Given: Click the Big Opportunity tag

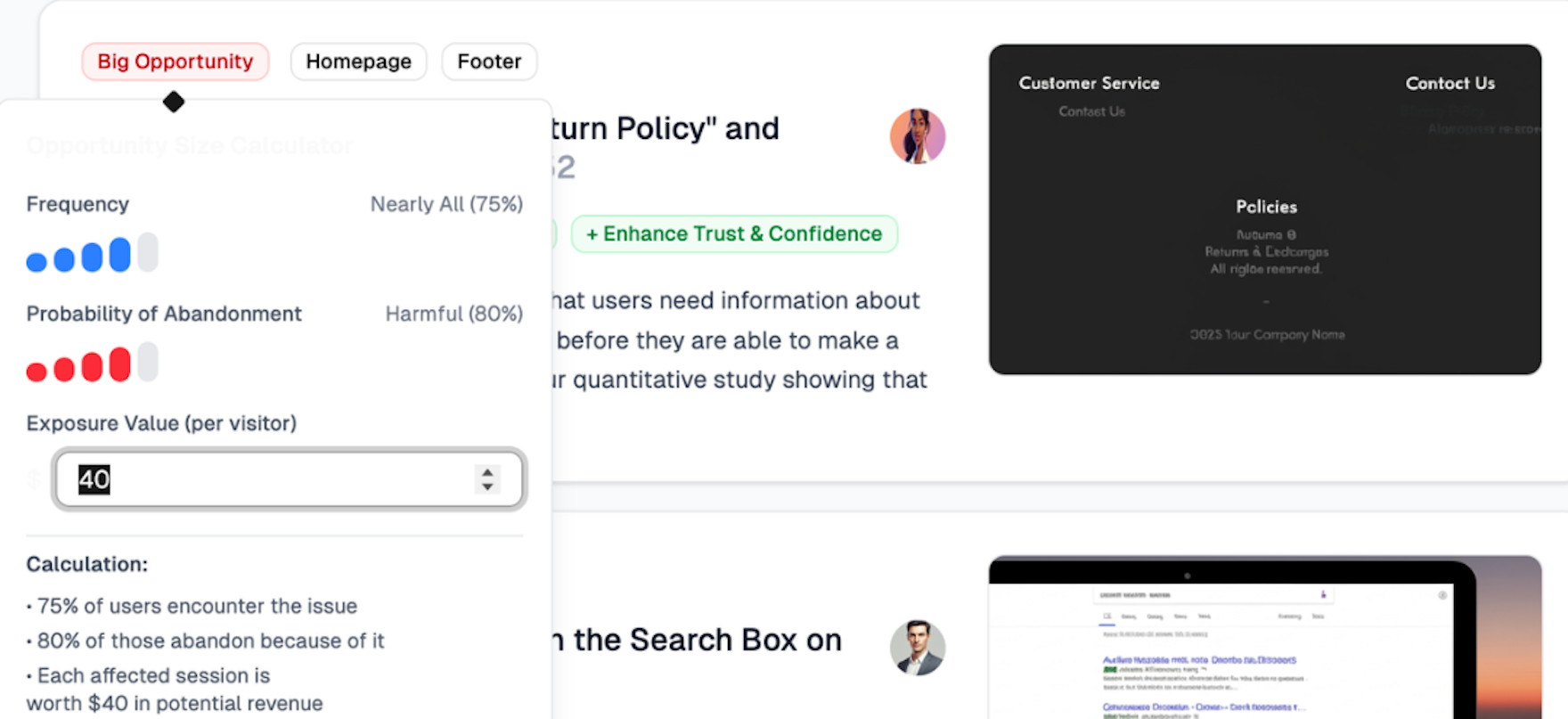Looking at the screenshot, I should tap(176, 61).
